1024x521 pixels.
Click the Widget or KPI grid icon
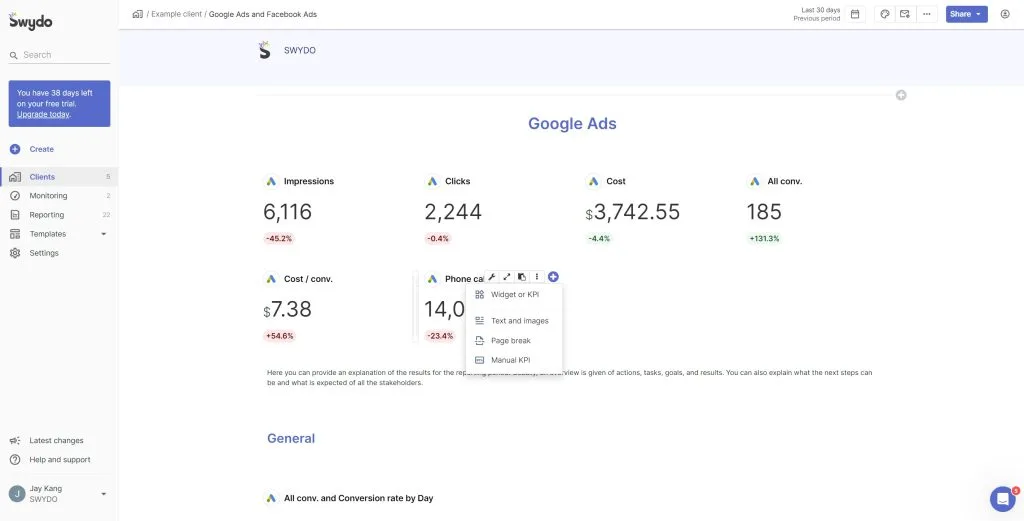[x=479, y=294]
